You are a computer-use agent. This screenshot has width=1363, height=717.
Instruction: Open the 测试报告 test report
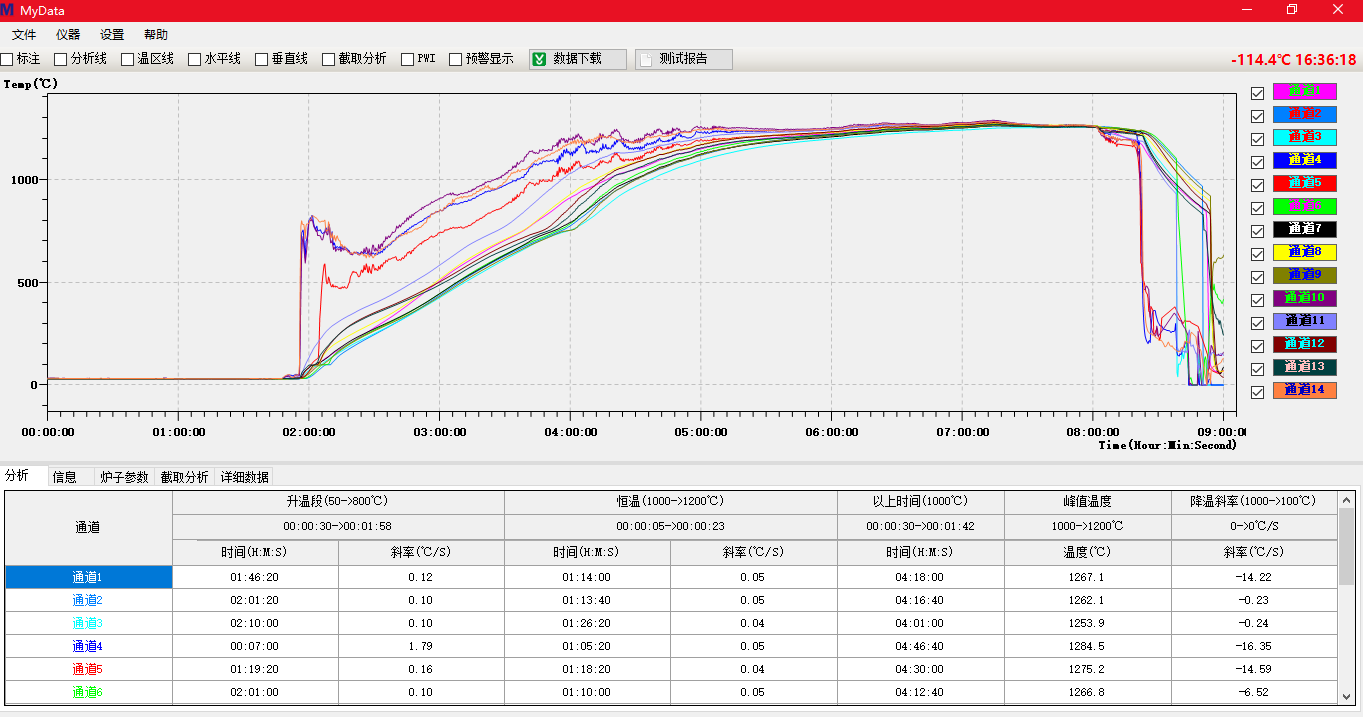683,59
